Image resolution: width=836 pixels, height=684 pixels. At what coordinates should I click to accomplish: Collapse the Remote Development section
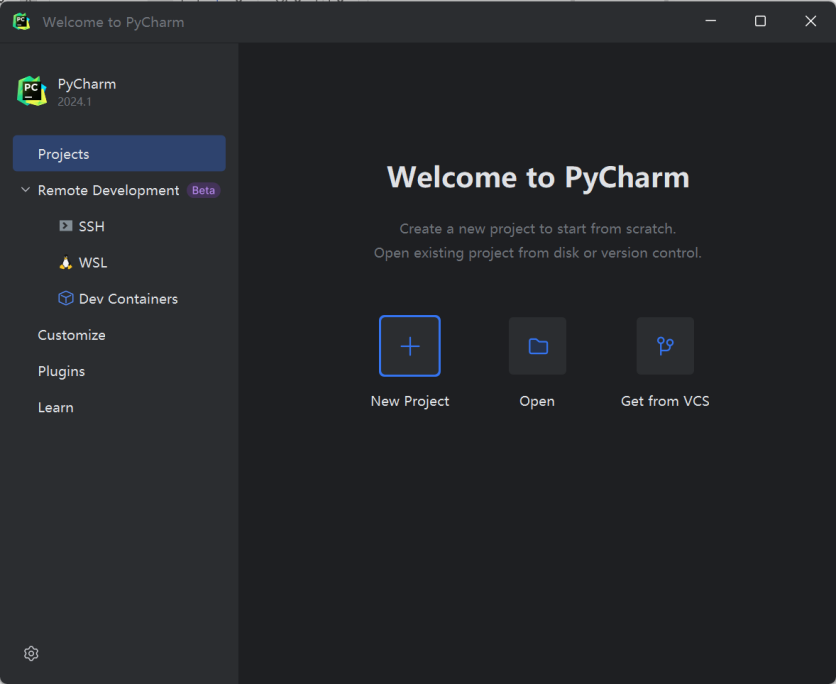click(x=25, y=190)
